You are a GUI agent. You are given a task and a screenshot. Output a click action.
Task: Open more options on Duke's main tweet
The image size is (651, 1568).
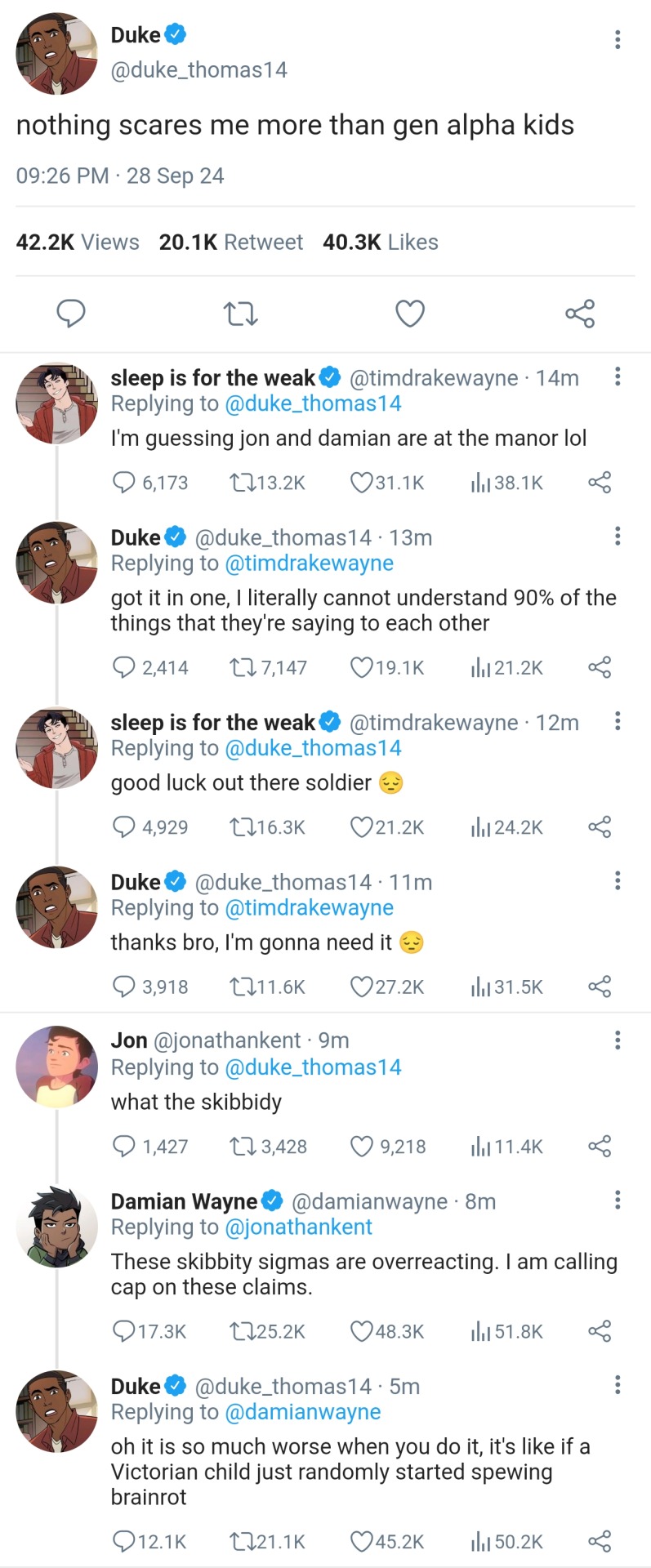[x=618, y=39]
